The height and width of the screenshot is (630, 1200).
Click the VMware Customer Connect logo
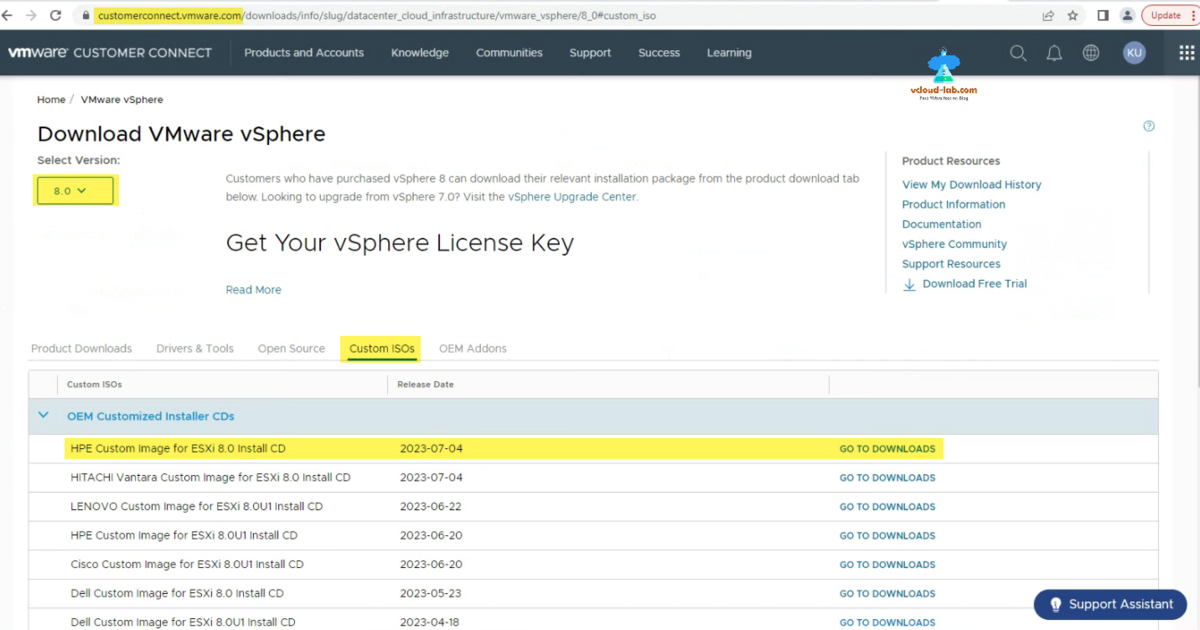click(x=110, y=53)
